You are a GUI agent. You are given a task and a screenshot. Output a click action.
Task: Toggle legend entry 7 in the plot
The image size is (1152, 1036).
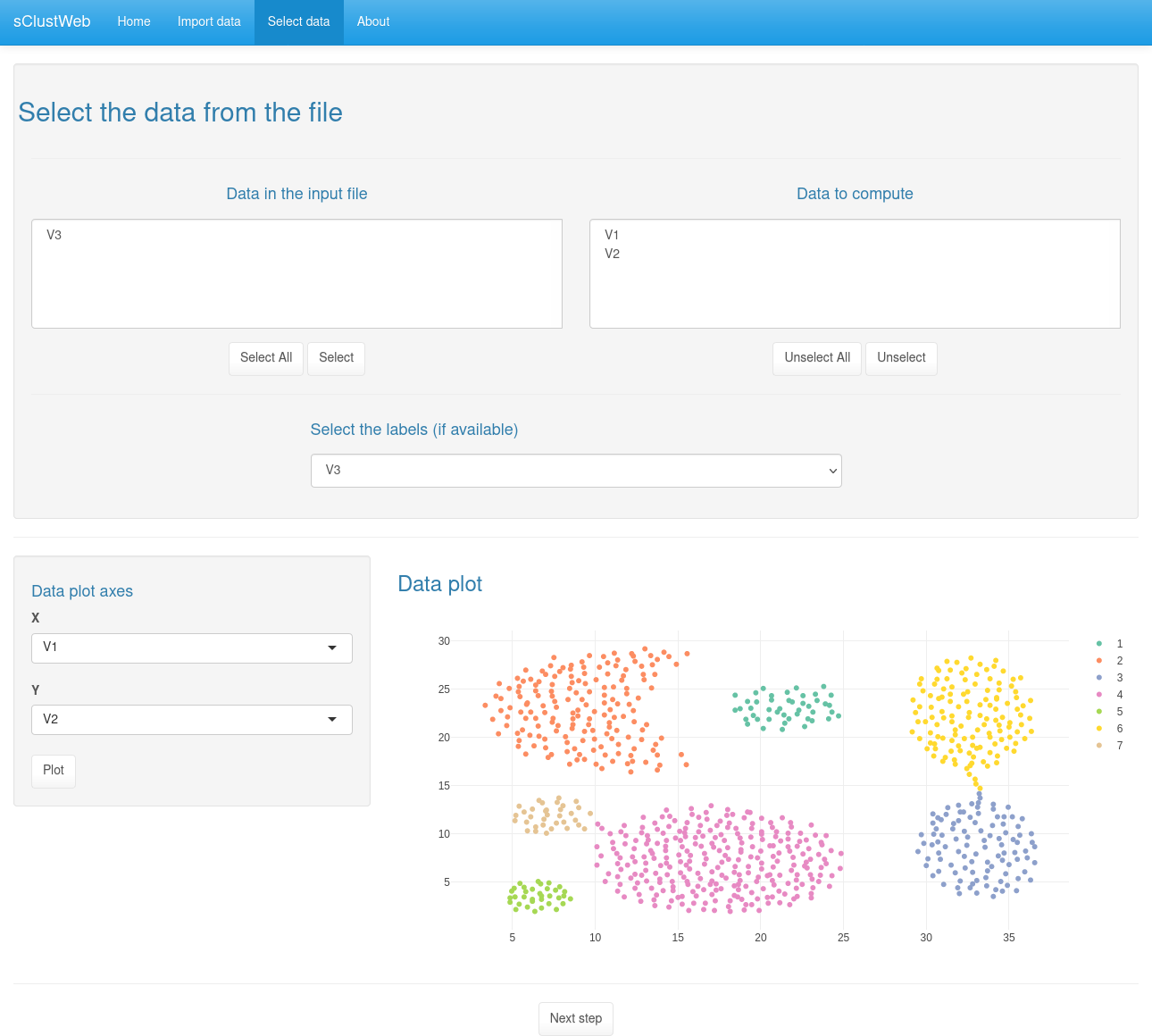(1109, 746)
